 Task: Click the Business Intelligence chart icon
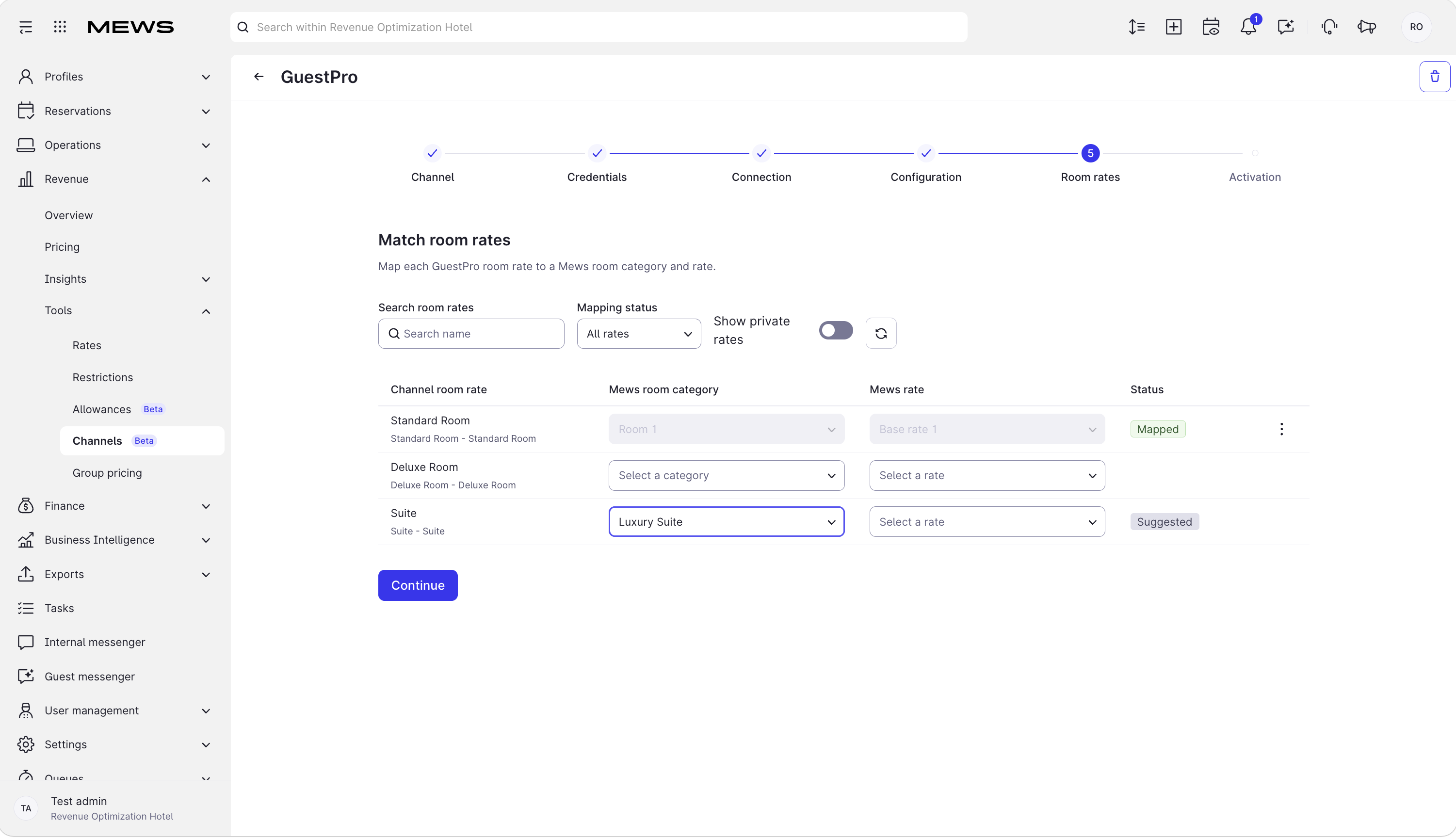click(25, 540)
